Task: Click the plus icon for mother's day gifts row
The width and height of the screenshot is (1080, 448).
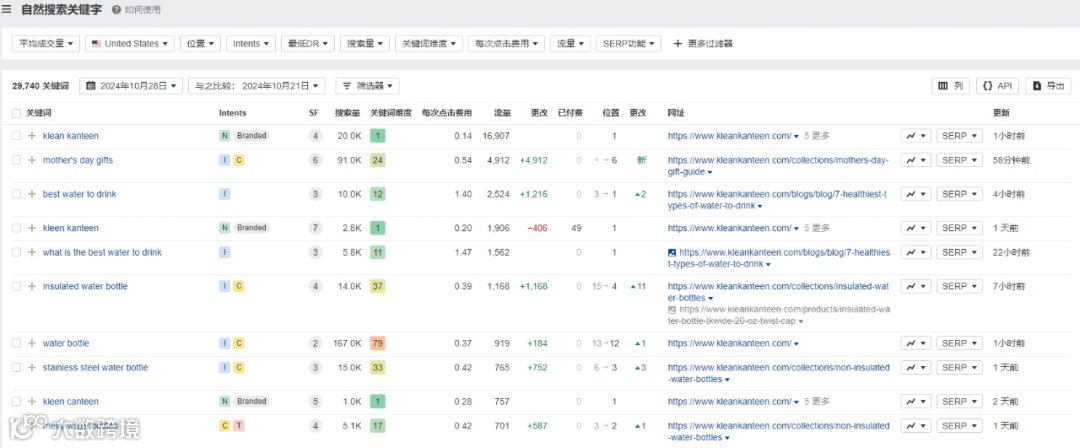Action: tap(32, 160)
